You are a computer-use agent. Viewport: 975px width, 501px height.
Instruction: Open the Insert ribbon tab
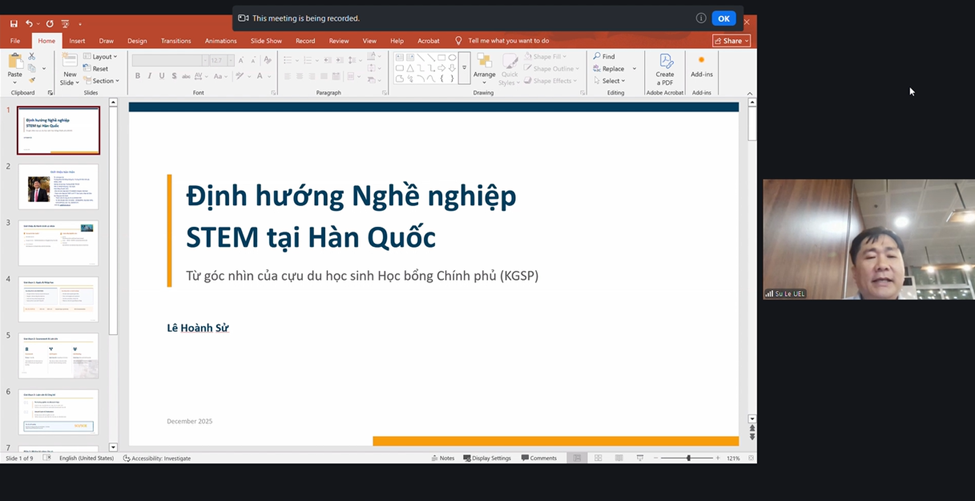(77, 41)
